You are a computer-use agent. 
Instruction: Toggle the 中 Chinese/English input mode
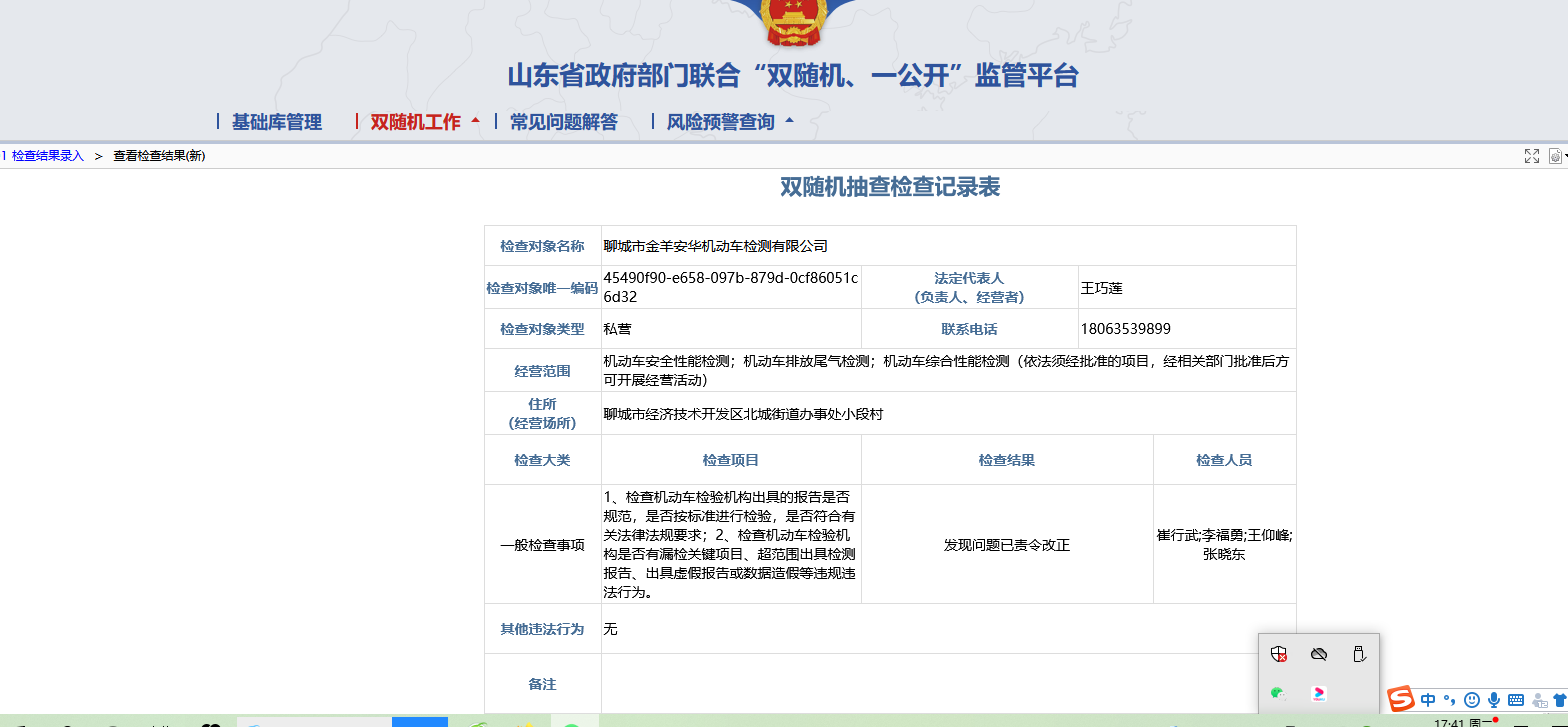(x=1428, y=700)
